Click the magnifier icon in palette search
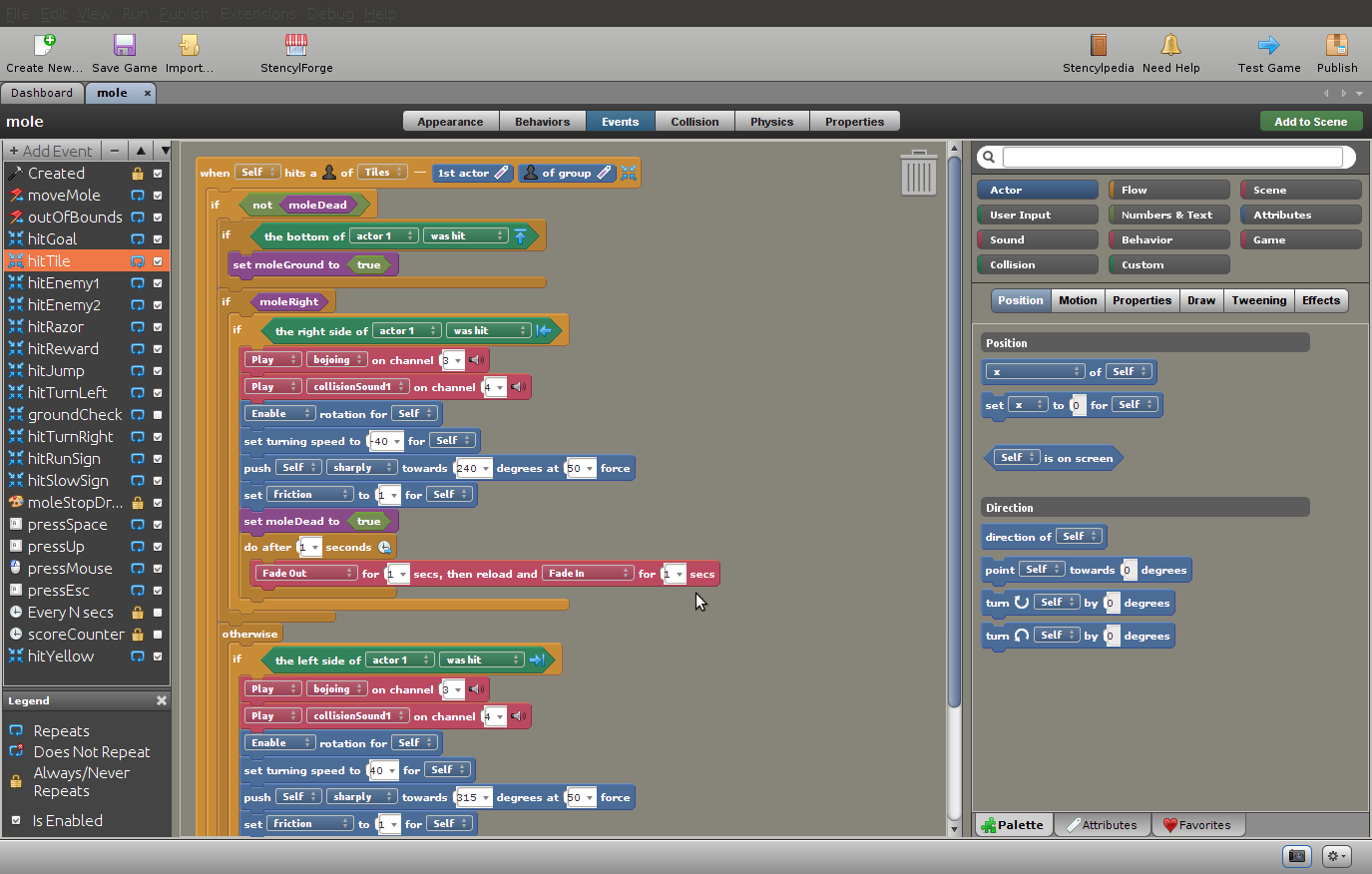 988,157
